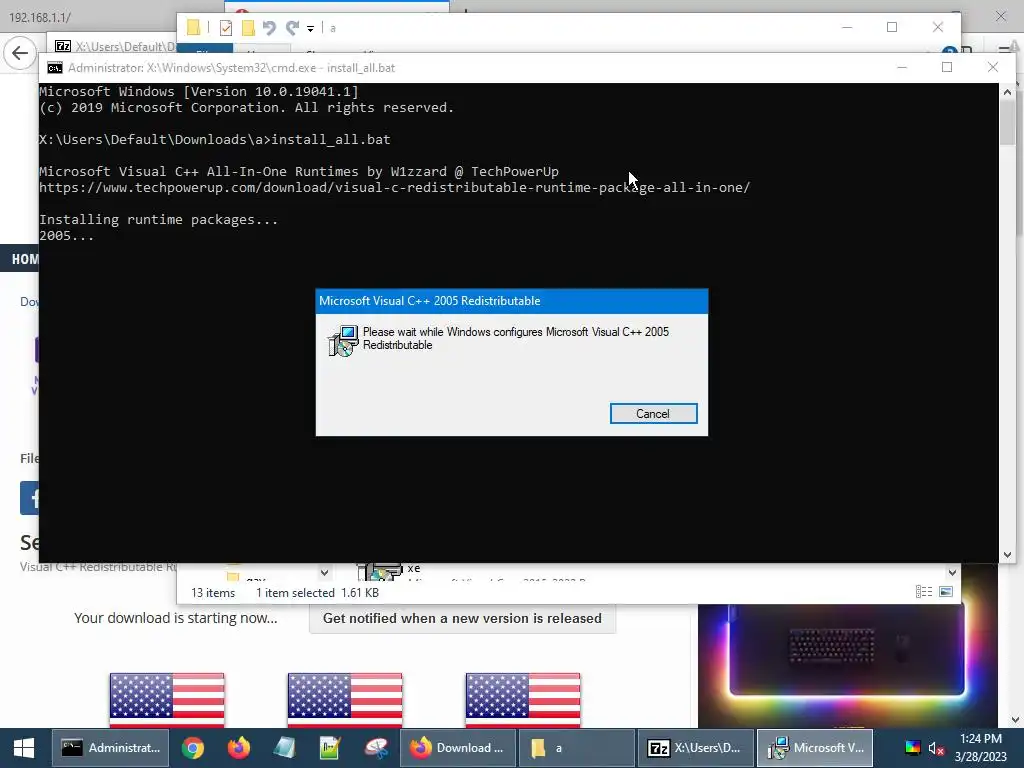The height and width of the screenshot is (768, 1024).
Task: Click the cmd window scroll-down arrow
Action: [1007, 554]
